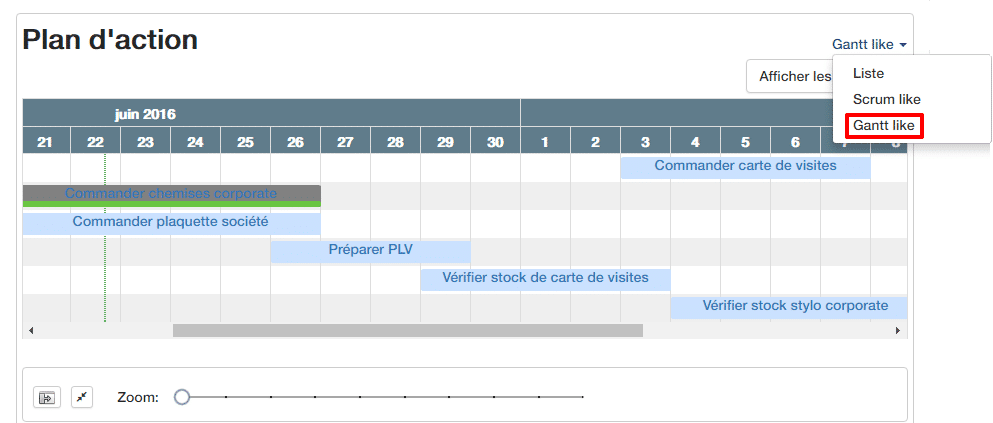Select Gantt like in the dropdown menu

tap(883, 126)
